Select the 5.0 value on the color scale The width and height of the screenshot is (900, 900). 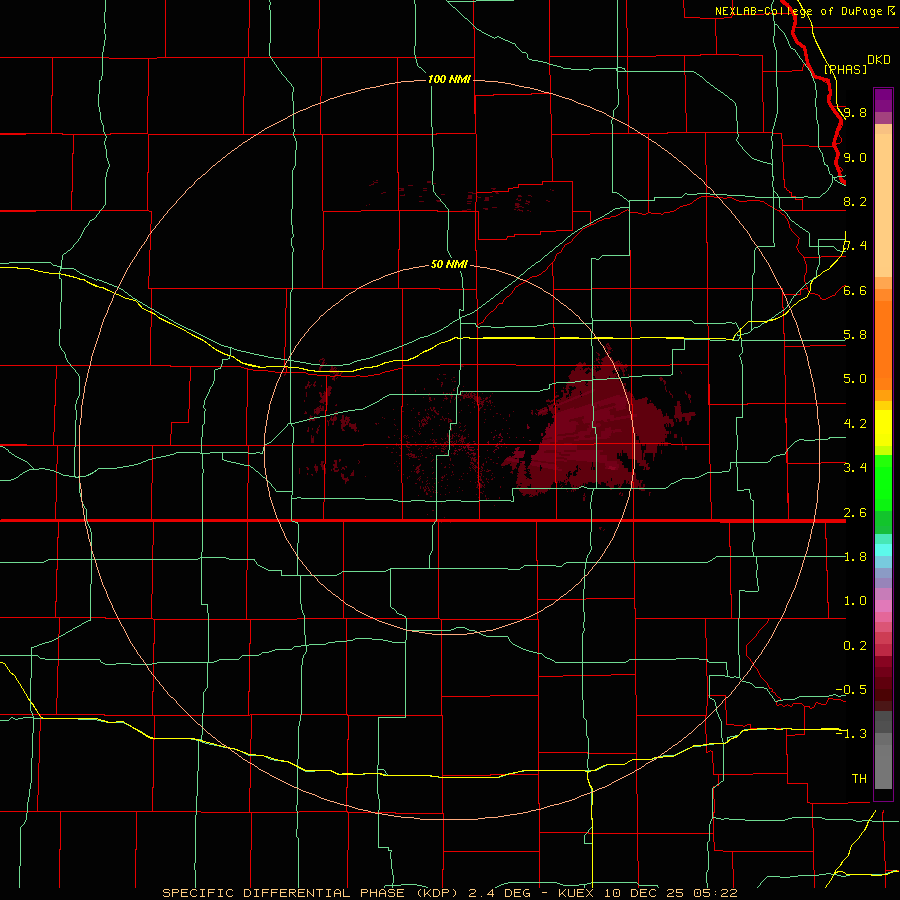pos(855,379)
